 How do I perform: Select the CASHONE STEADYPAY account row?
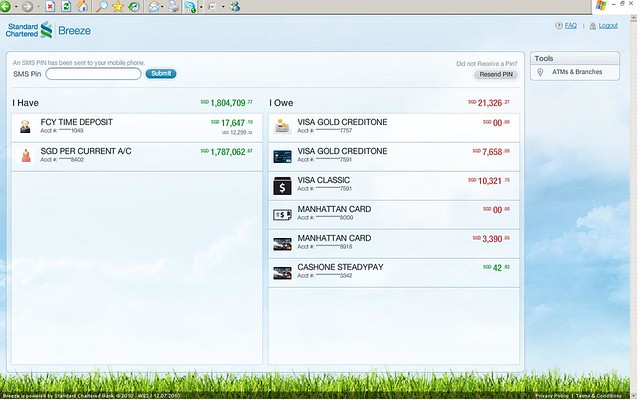point(340,267)
